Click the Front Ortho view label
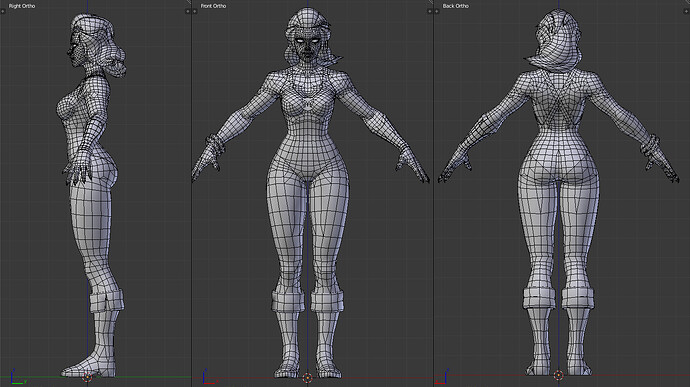 (213, 6)
